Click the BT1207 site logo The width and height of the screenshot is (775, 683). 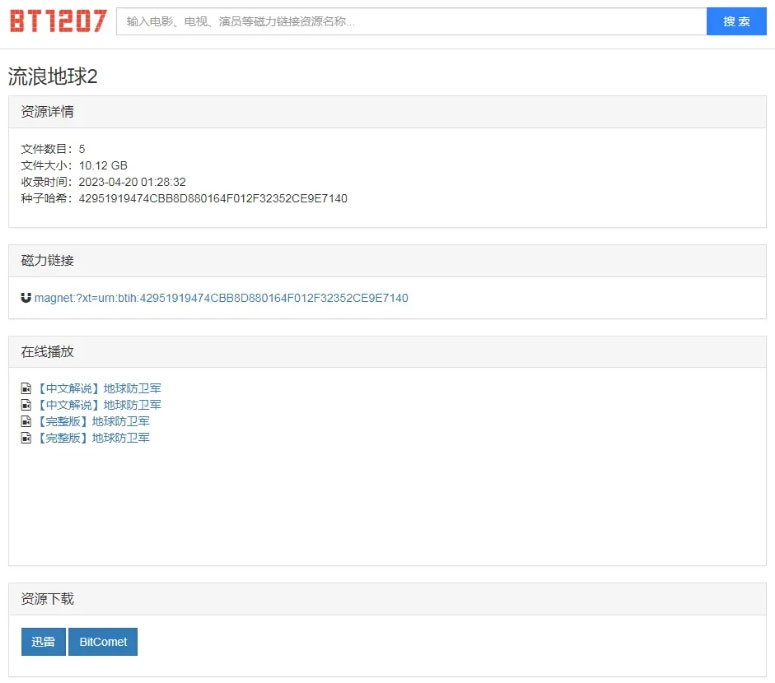pyautogui.click(x=58, y=21)
